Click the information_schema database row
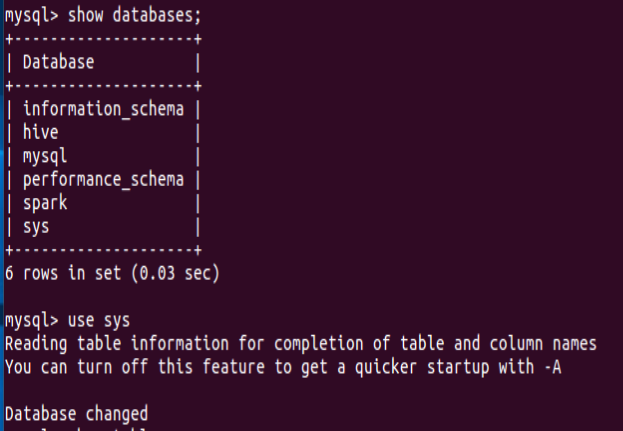The width and height of the screenshot is (623, 431). click(x=103, y=109)
